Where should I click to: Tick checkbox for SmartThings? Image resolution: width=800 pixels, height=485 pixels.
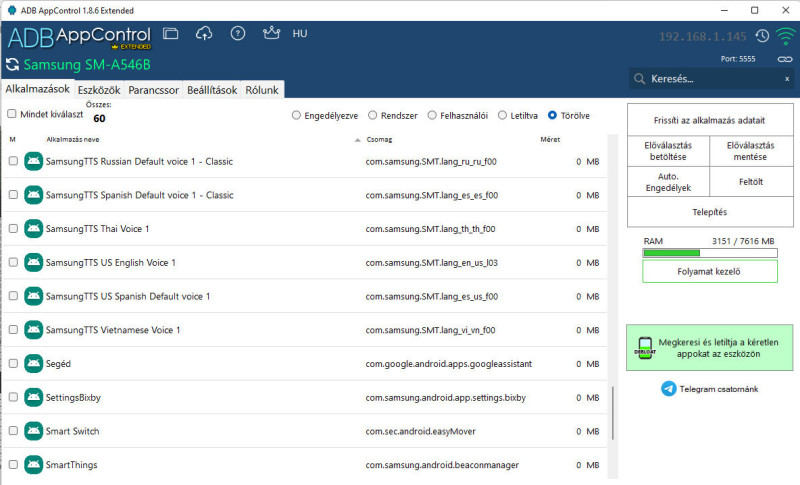pos(13,464)
